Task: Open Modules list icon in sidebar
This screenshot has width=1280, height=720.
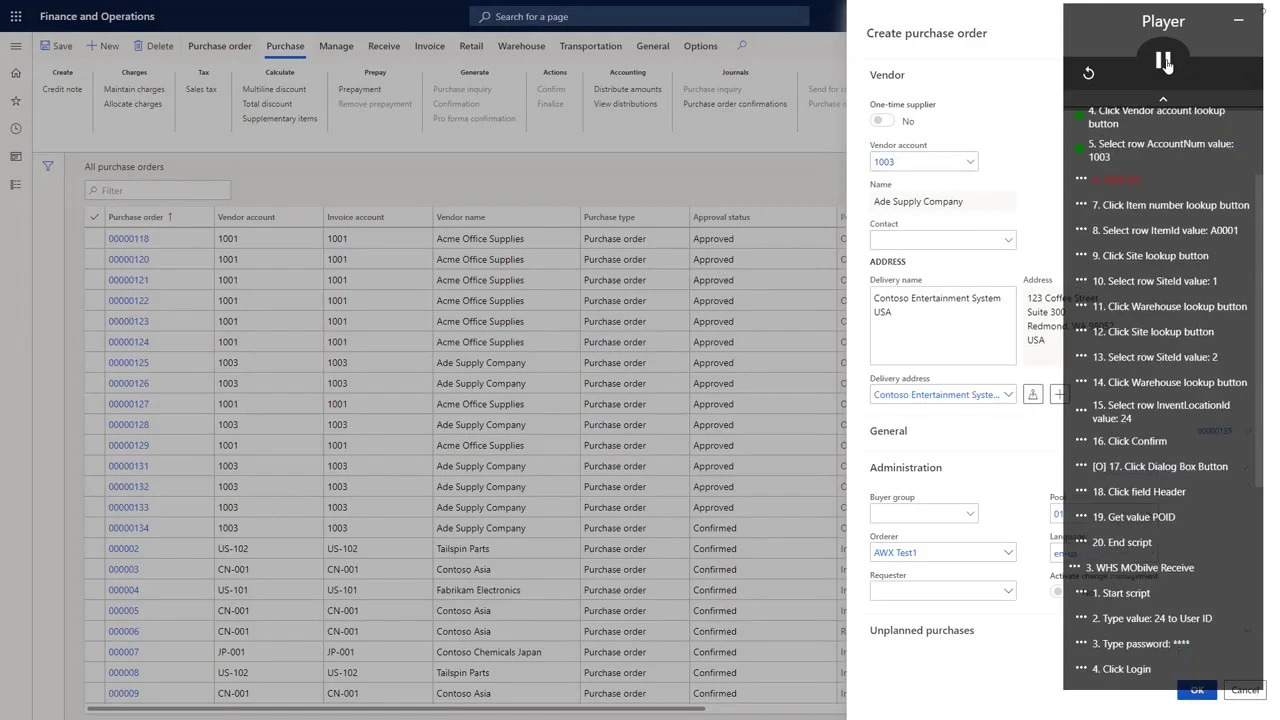Action: 16,185
